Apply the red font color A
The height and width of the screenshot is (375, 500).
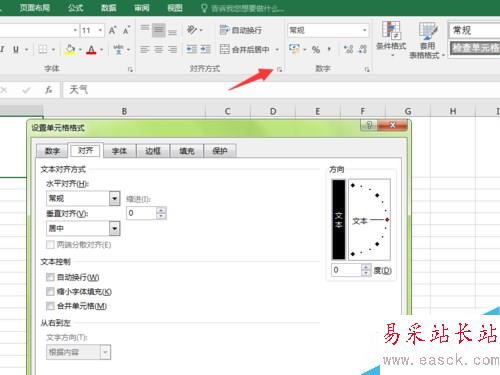pyautogui.click(x=91, y=50)
